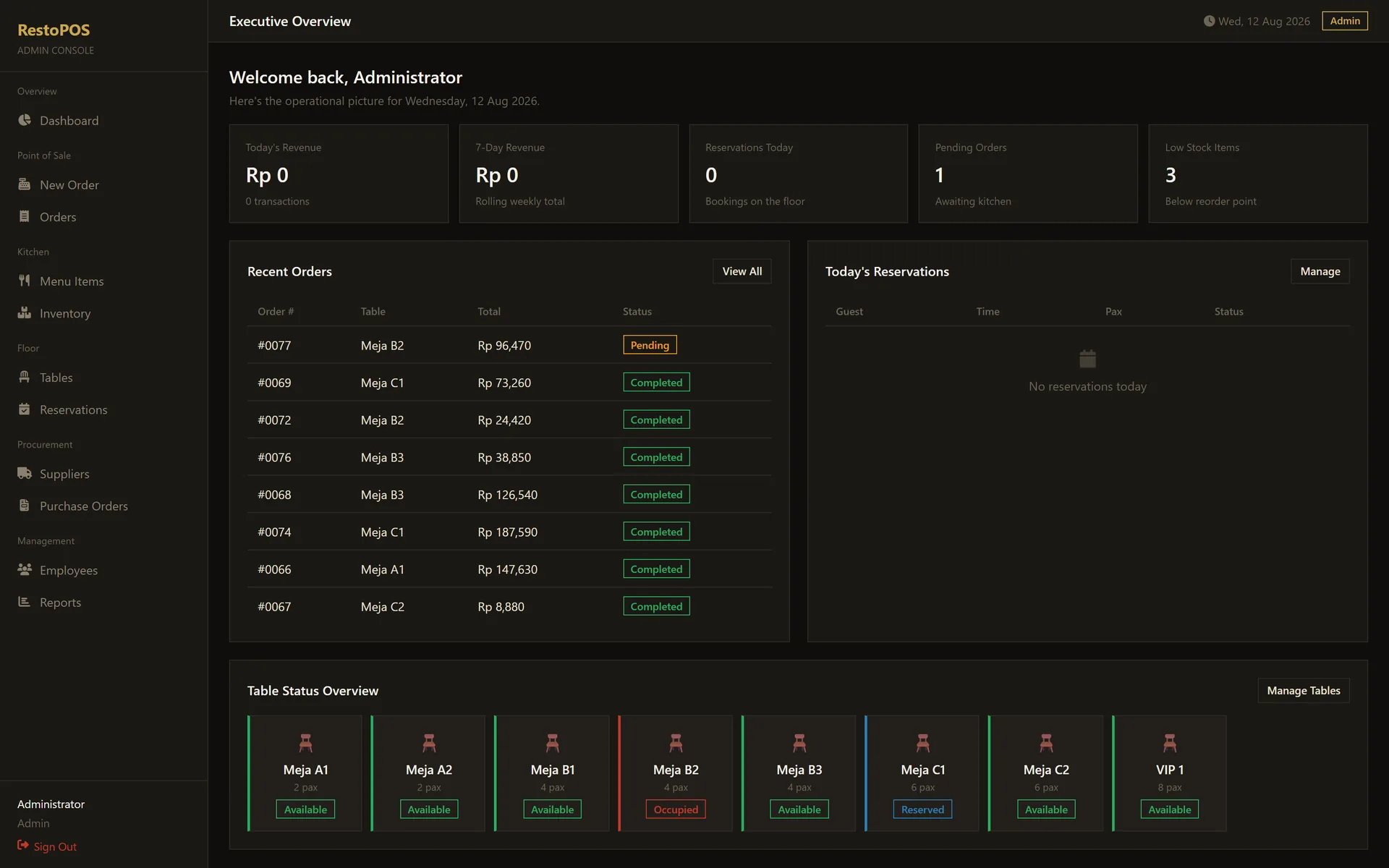Image resolution: width=1389 pixels, height=868 pixels.
Task: Click the Reservations Today card
Action: click(x=799, y=174)
